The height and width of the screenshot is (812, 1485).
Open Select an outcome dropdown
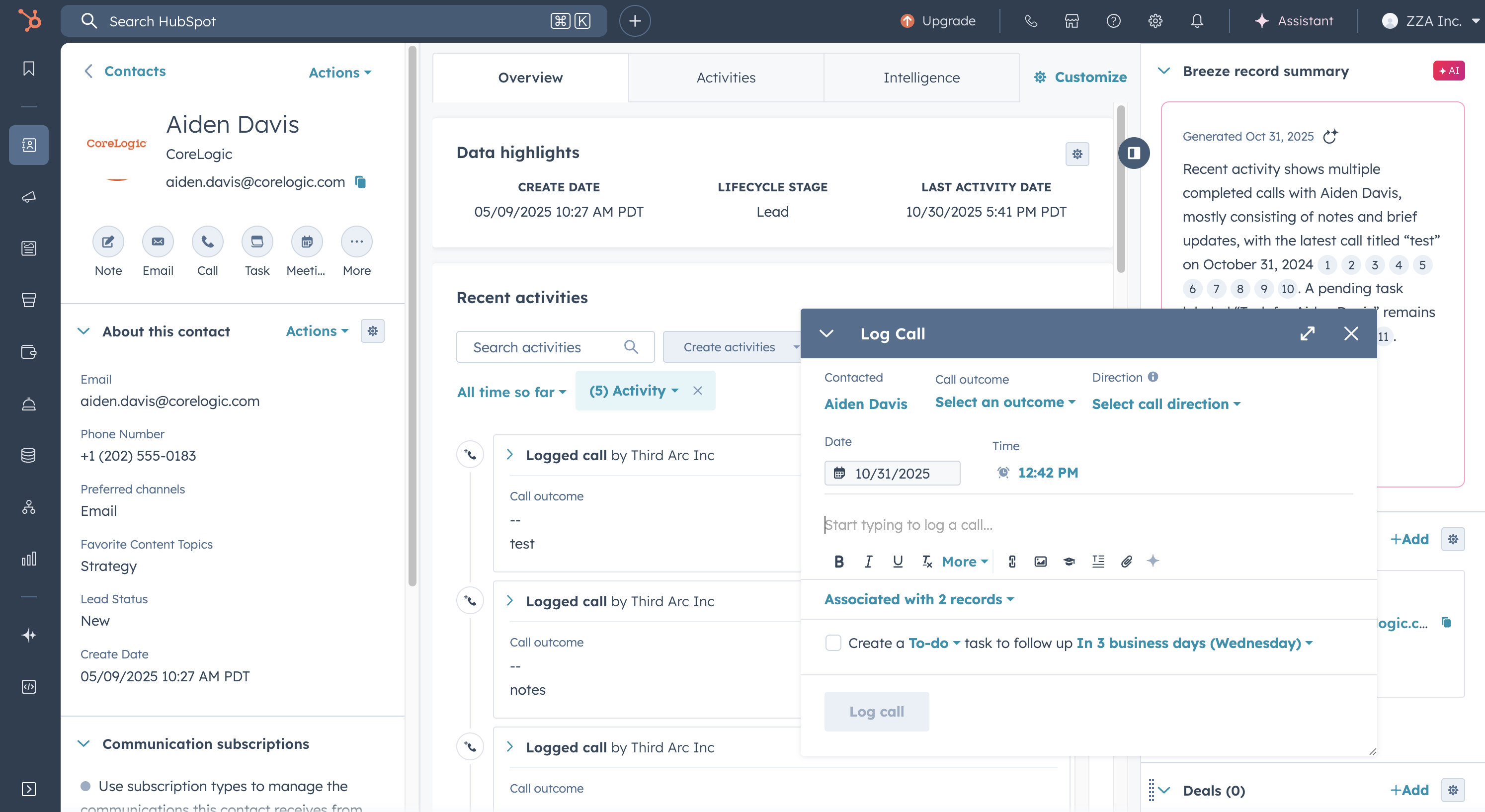pyautogui.click(x=1005, y=402)
